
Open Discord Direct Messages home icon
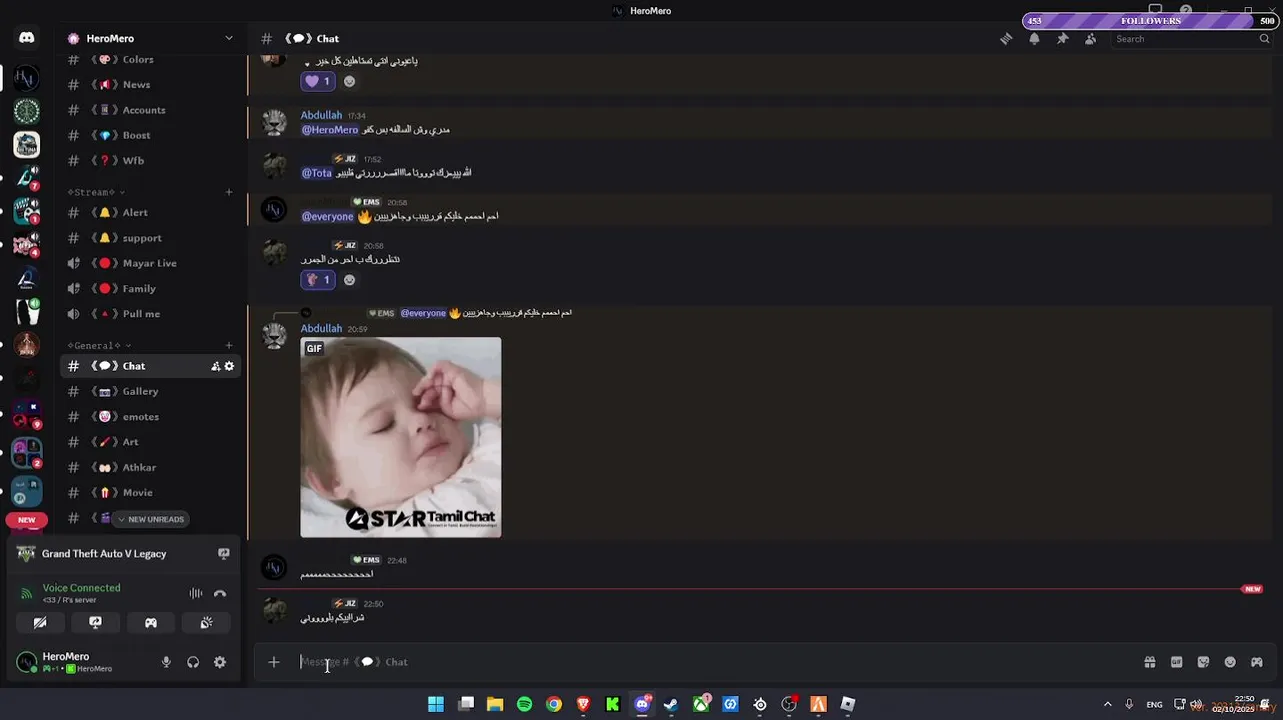(x=27, y=38)
